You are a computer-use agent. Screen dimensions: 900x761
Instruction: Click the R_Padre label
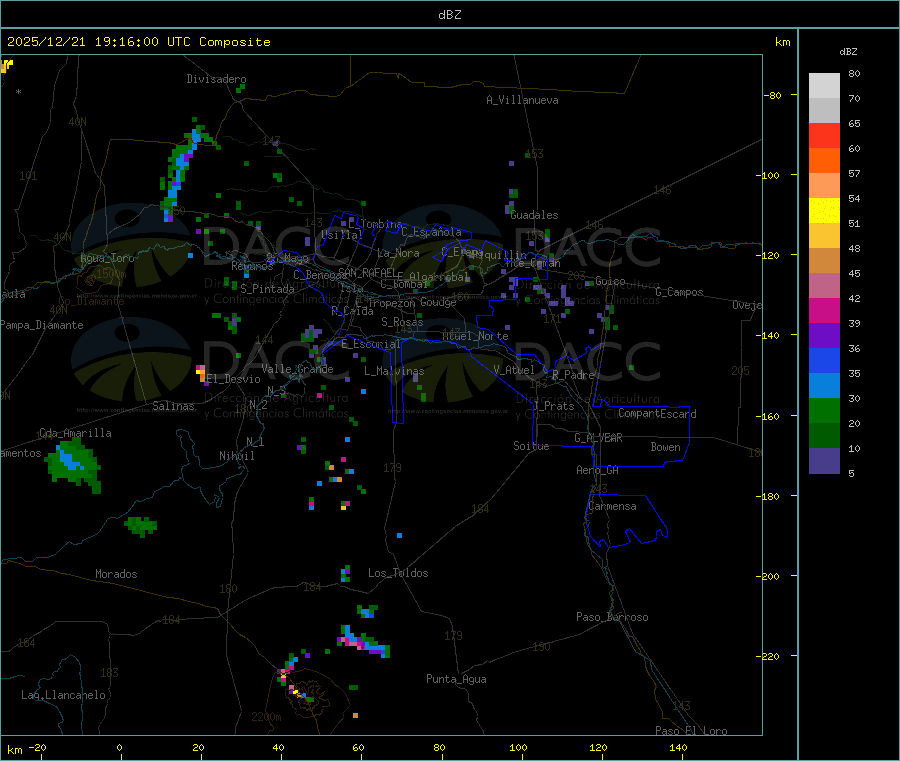[573, 375]
